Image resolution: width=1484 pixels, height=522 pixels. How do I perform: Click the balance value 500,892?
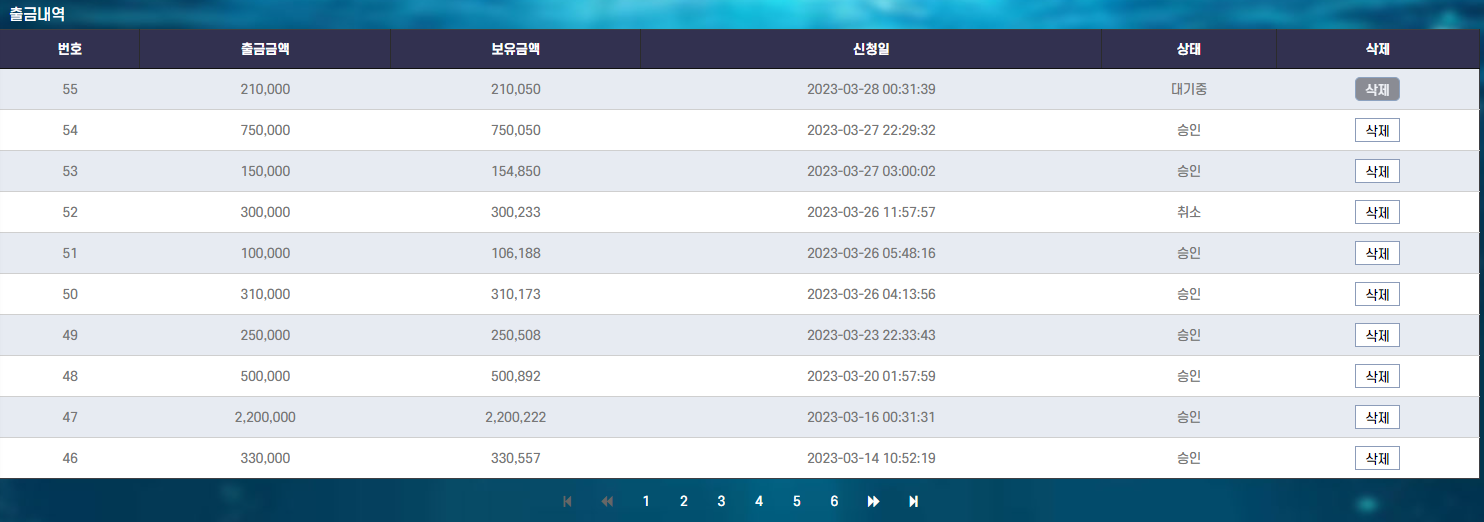515,376
